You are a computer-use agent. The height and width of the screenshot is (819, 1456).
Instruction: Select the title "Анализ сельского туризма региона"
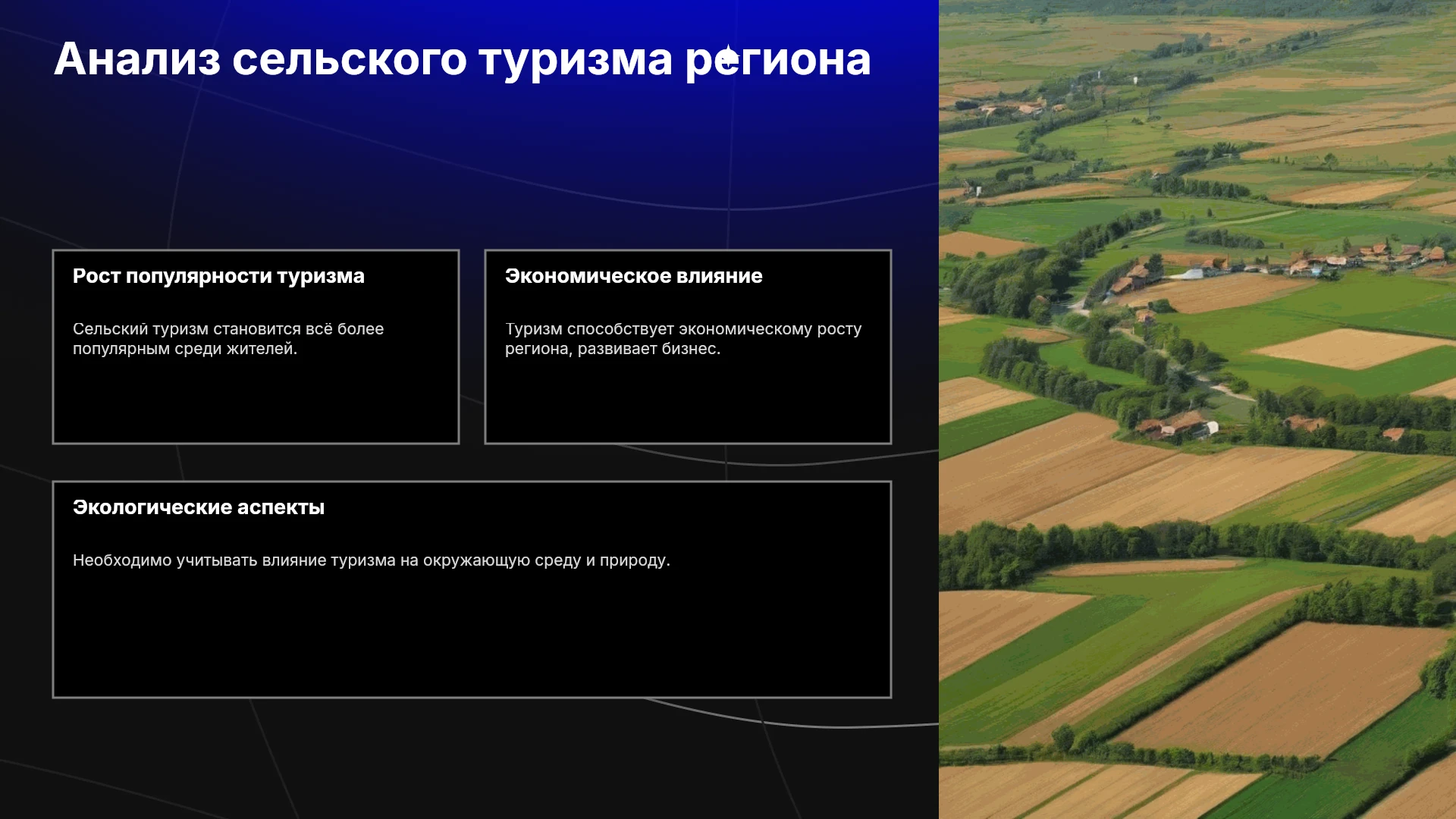463,60
